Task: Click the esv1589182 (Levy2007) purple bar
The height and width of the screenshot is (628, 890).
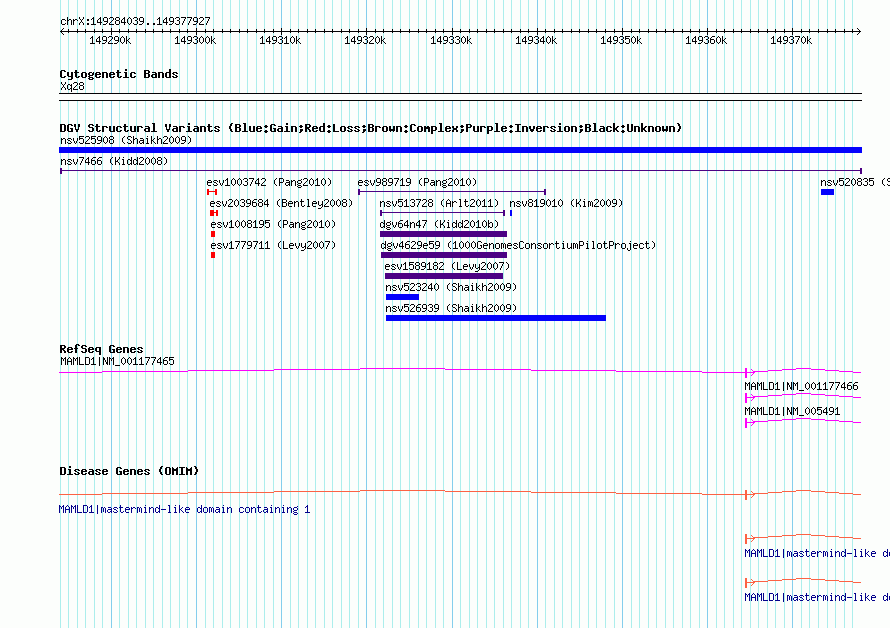Action: pos(444,276)
